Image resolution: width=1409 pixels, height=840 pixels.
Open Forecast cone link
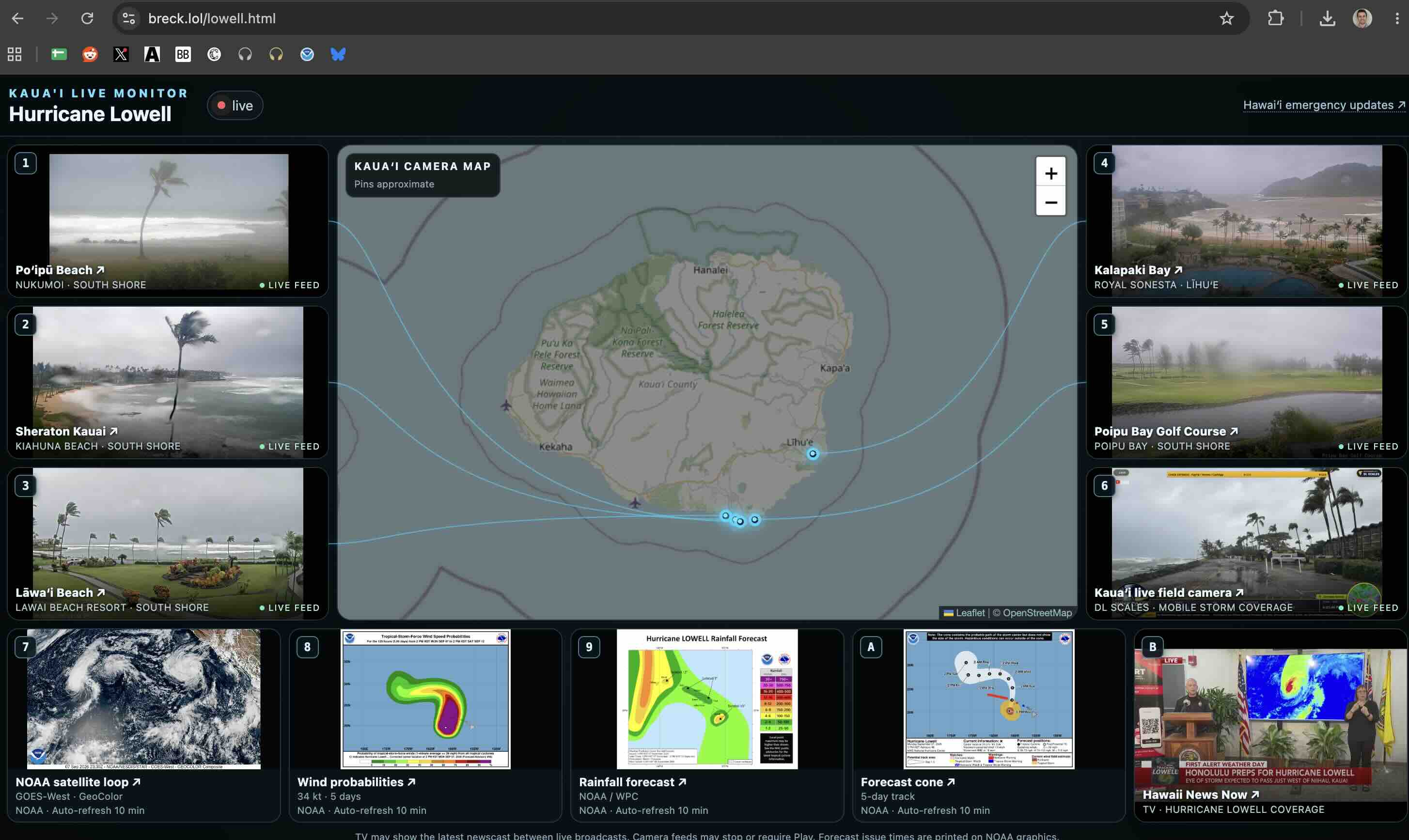pos(908,782)
